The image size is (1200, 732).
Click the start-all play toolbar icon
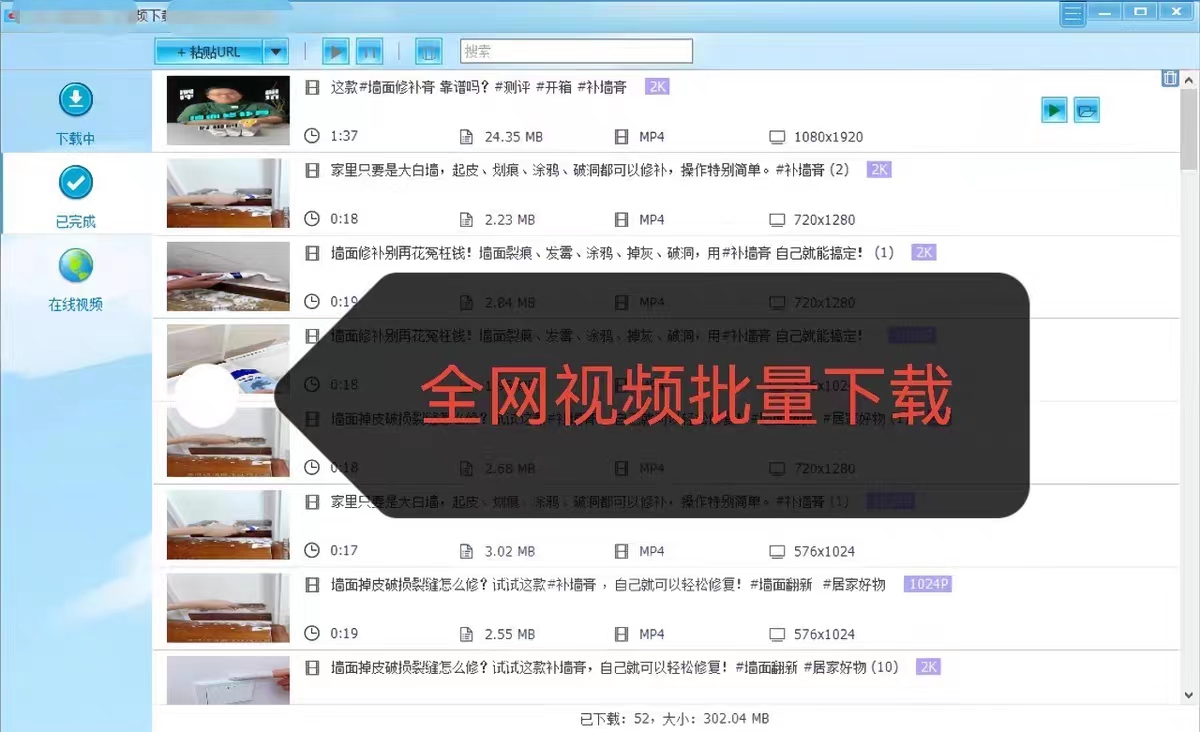pos(336,51)
